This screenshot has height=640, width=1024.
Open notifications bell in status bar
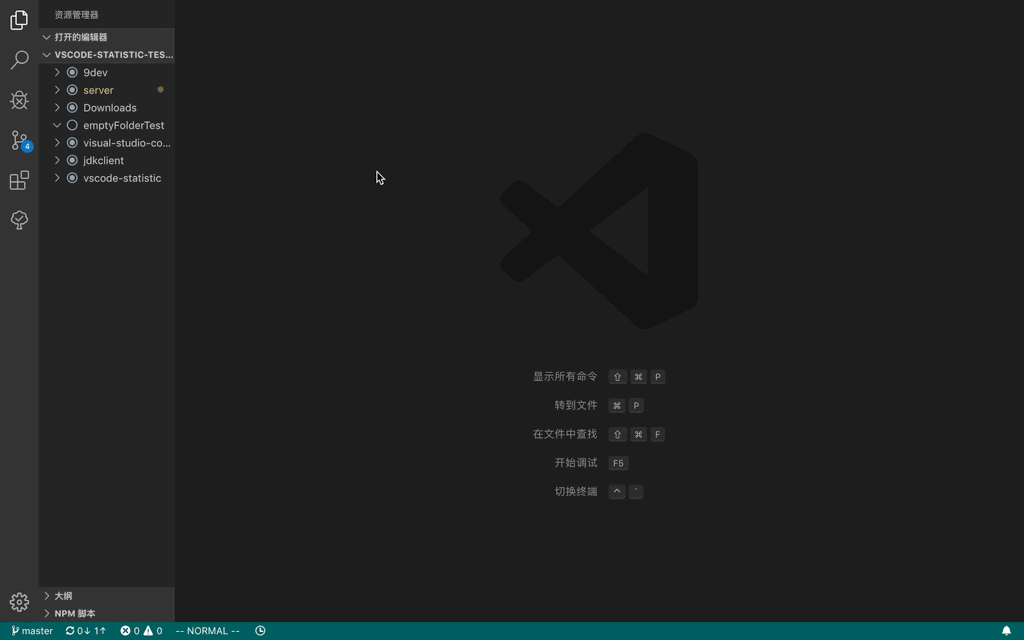click(1006, 631)
